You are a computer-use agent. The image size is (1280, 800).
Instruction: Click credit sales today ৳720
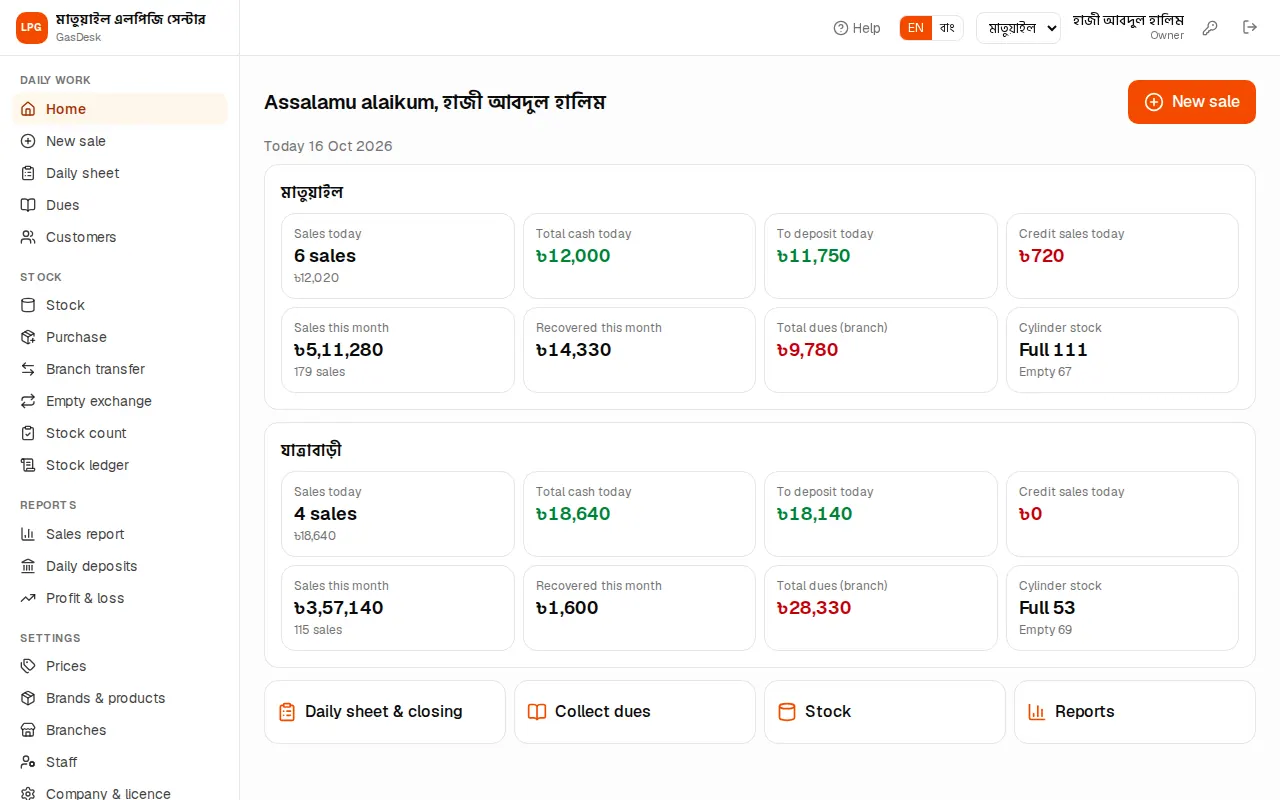1042,256
